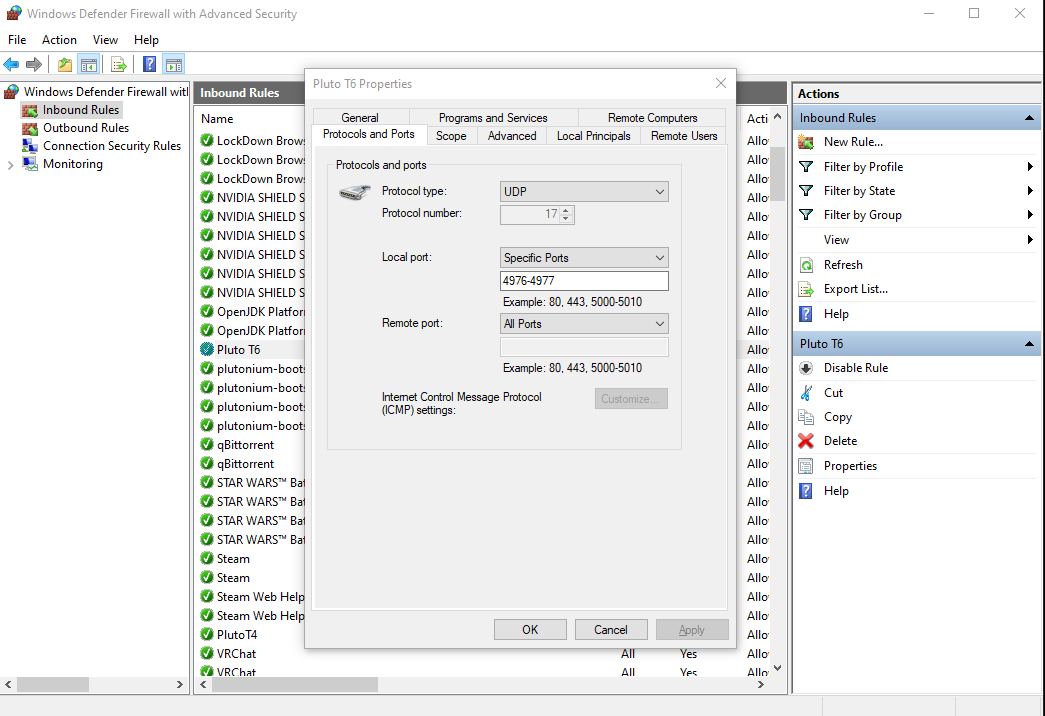Image resolution: width=1045 pixels, height=716 pixels.
Task: Click the Refresh icon in Actions pane
Action: [x=806, y=265]
